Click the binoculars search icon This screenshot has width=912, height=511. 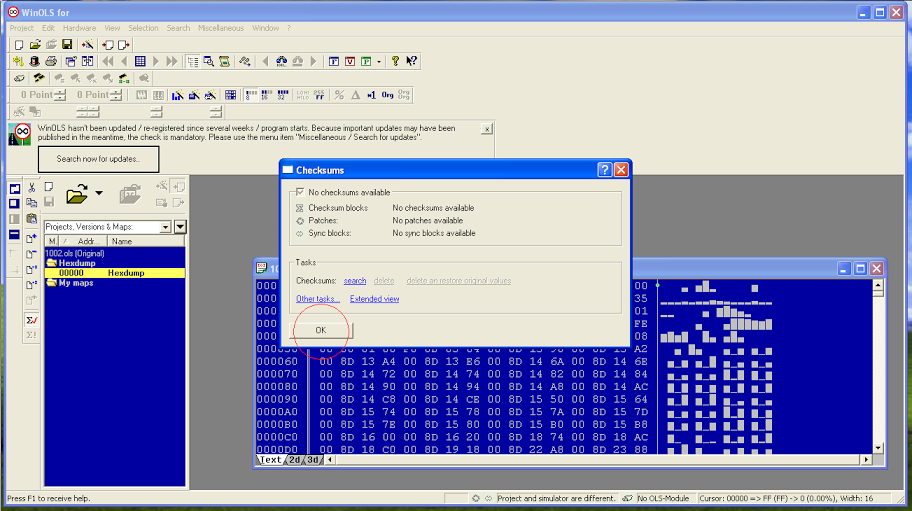[282, 61]
